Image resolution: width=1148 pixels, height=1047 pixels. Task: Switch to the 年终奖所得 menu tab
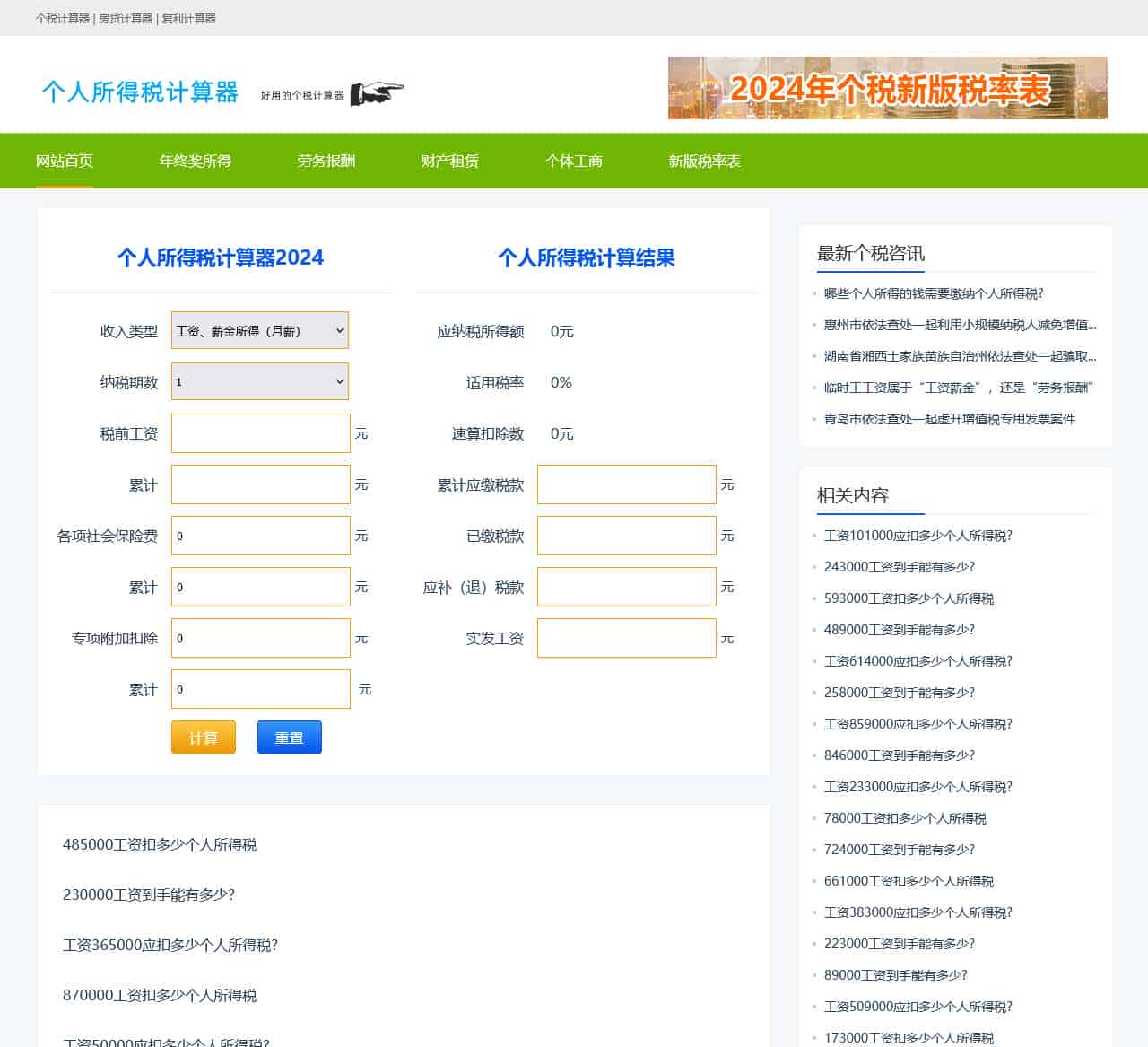coord(194,161)
